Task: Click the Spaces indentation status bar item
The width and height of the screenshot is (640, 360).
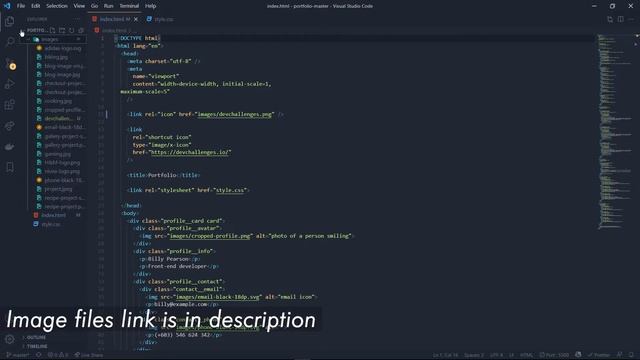Action: [x=473, y=355]
